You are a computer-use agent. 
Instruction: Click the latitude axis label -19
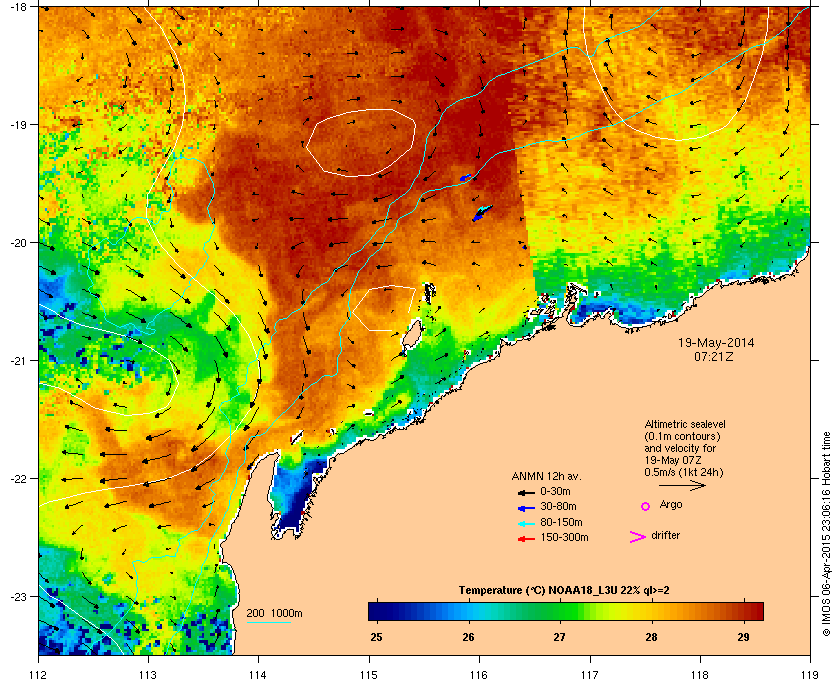pyautogui.click(x=17, y=125)
